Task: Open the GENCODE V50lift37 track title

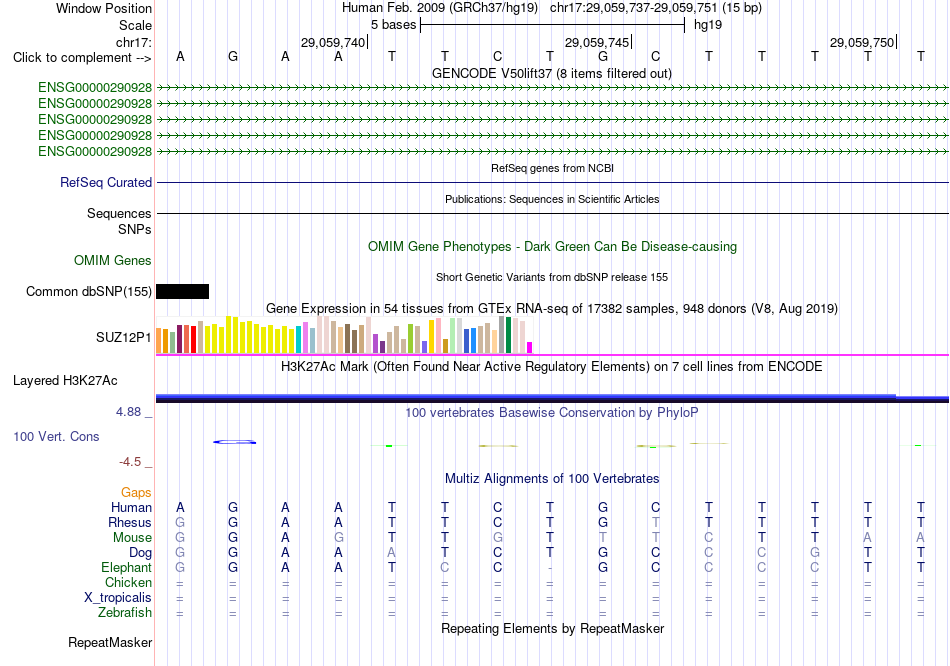Action: pyautogui.click(x=551, y=73)
